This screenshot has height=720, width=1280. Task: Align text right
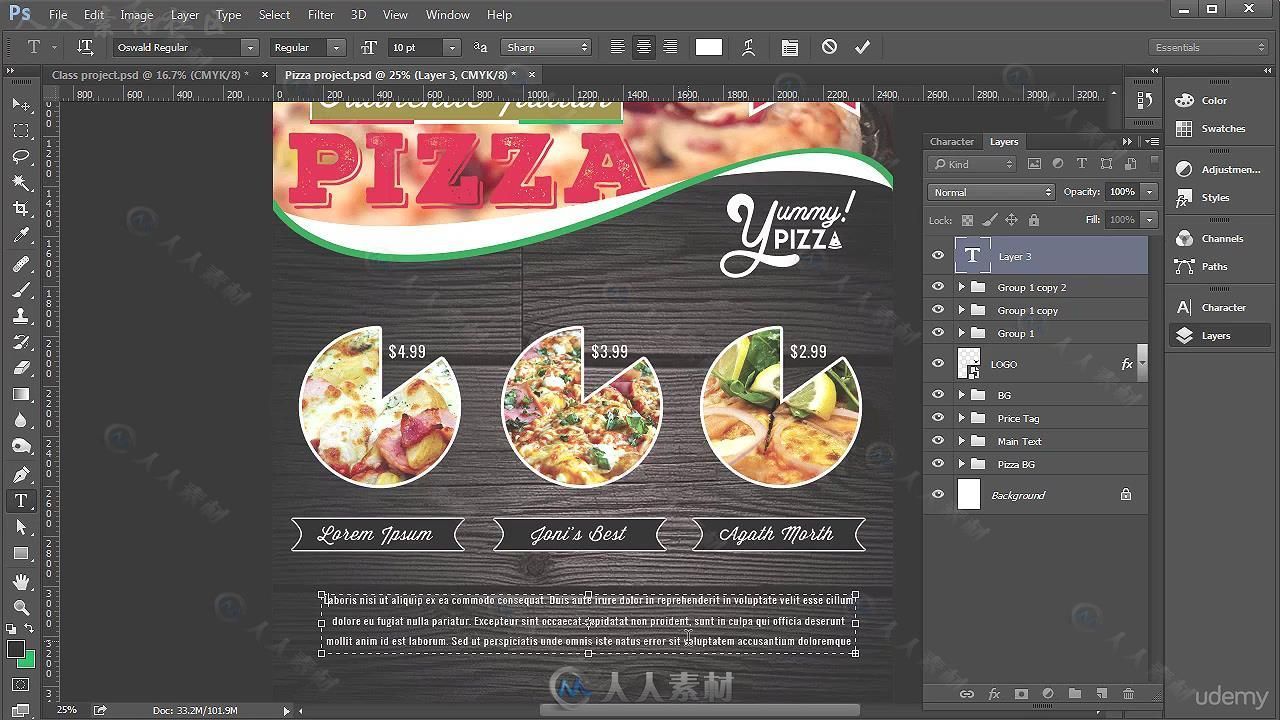click(670, 47)
